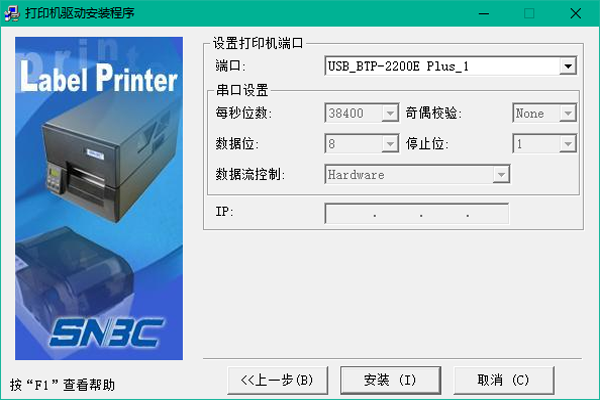The height and width of the screenshot is (400, 600).
Task: Click the 设置打印机端口 group title
Action: point(258,43)
